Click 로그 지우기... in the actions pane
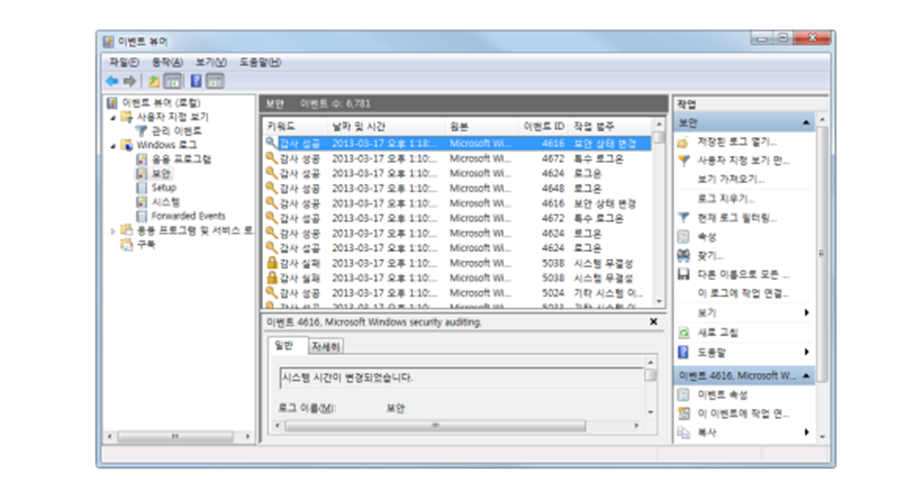Viewport: 924px width, 503px height. click(x=726, y=198)
